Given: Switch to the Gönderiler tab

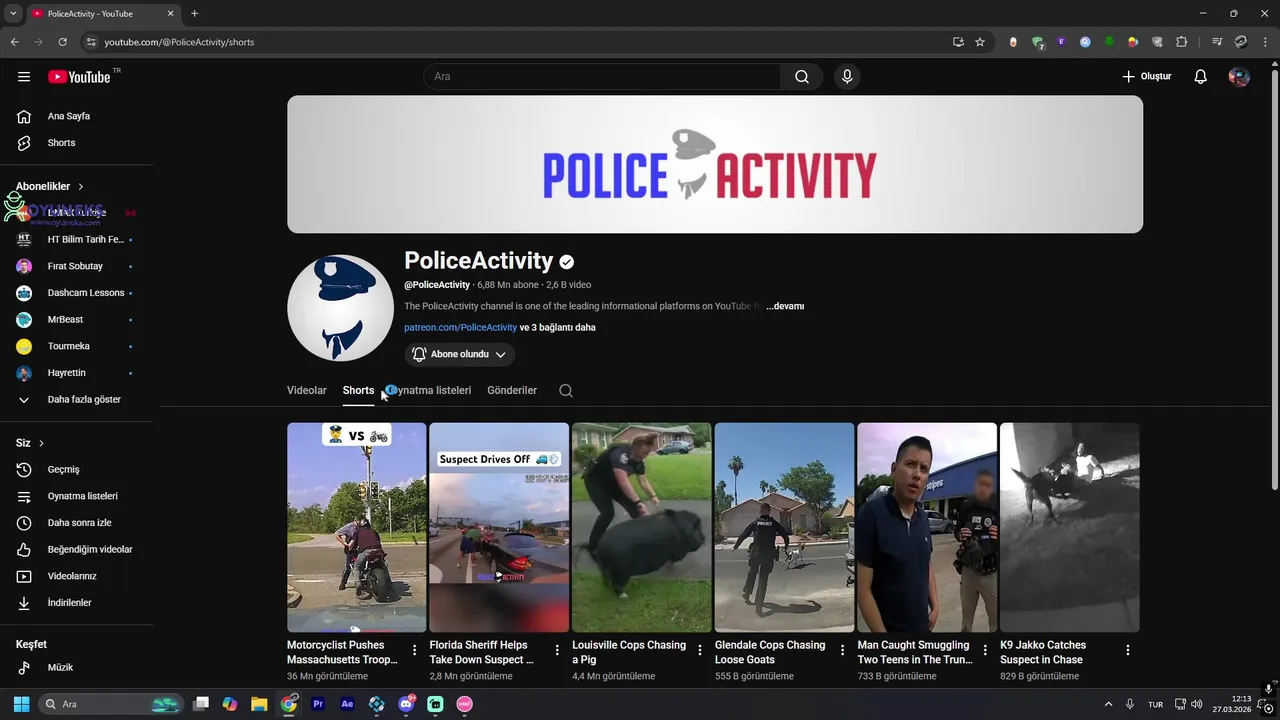Looking at the screenshot, I should point(512,391).
